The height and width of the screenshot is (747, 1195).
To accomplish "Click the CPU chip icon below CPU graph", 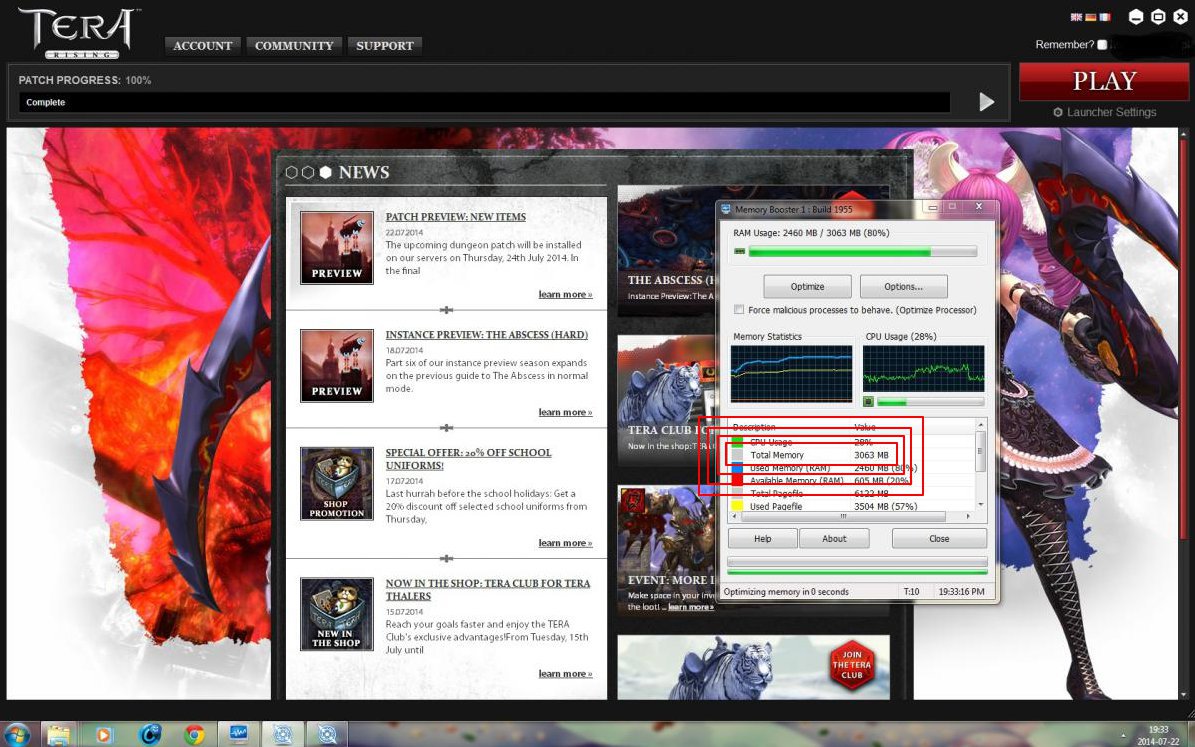I will click(868, 401).
